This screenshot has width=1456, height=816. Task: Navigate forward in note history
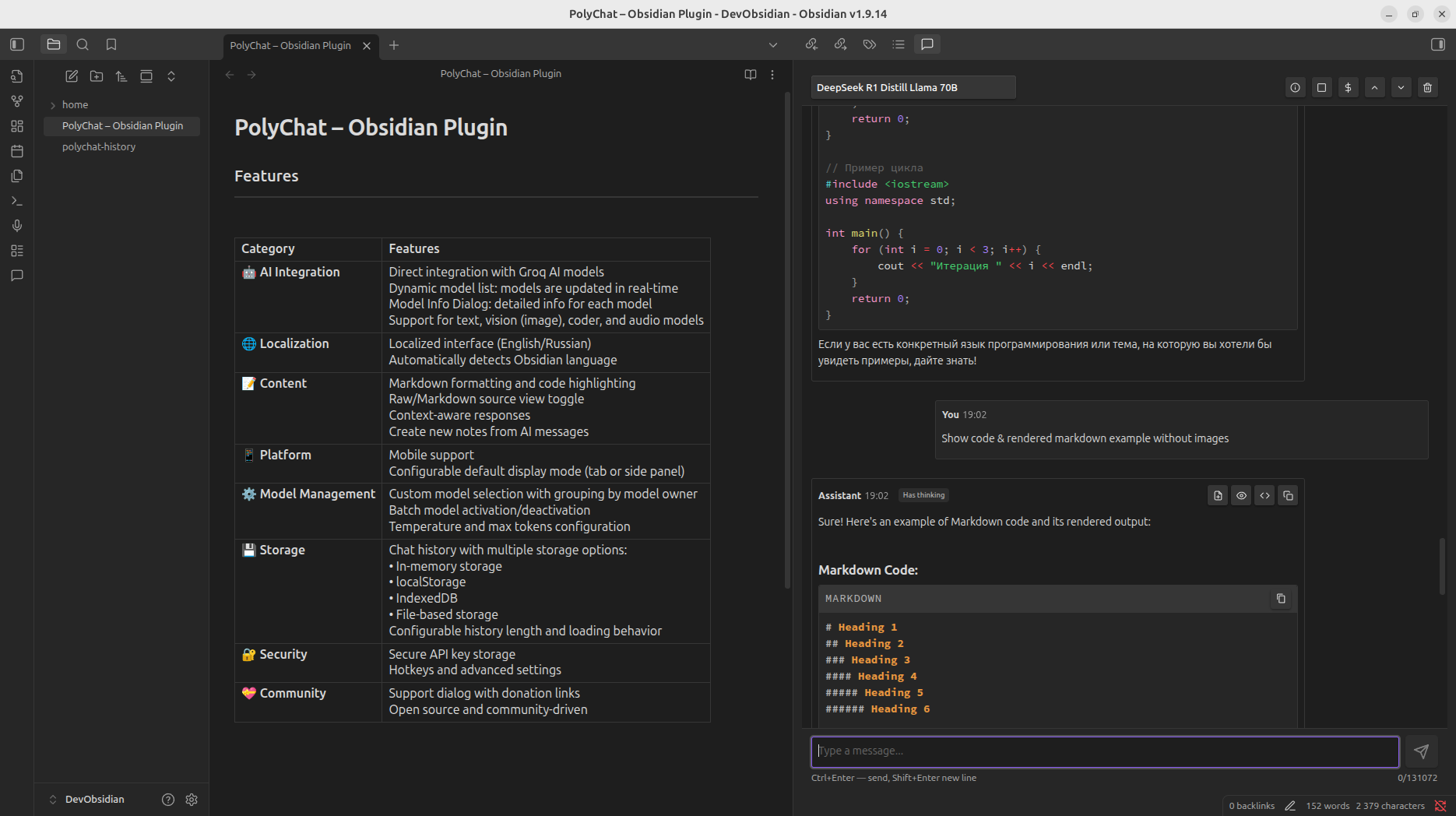[x=251, y=75]
